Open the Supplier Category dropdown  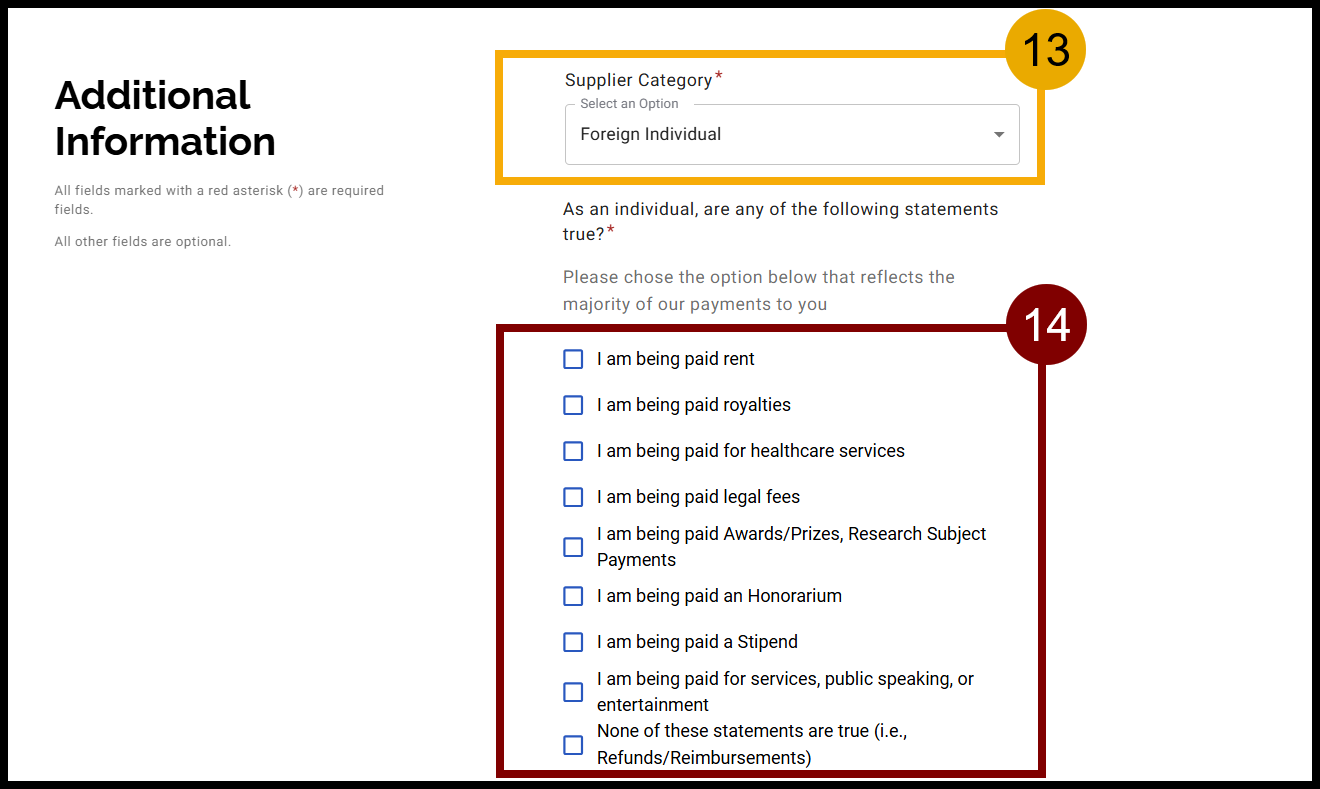(x=792, y=134)
